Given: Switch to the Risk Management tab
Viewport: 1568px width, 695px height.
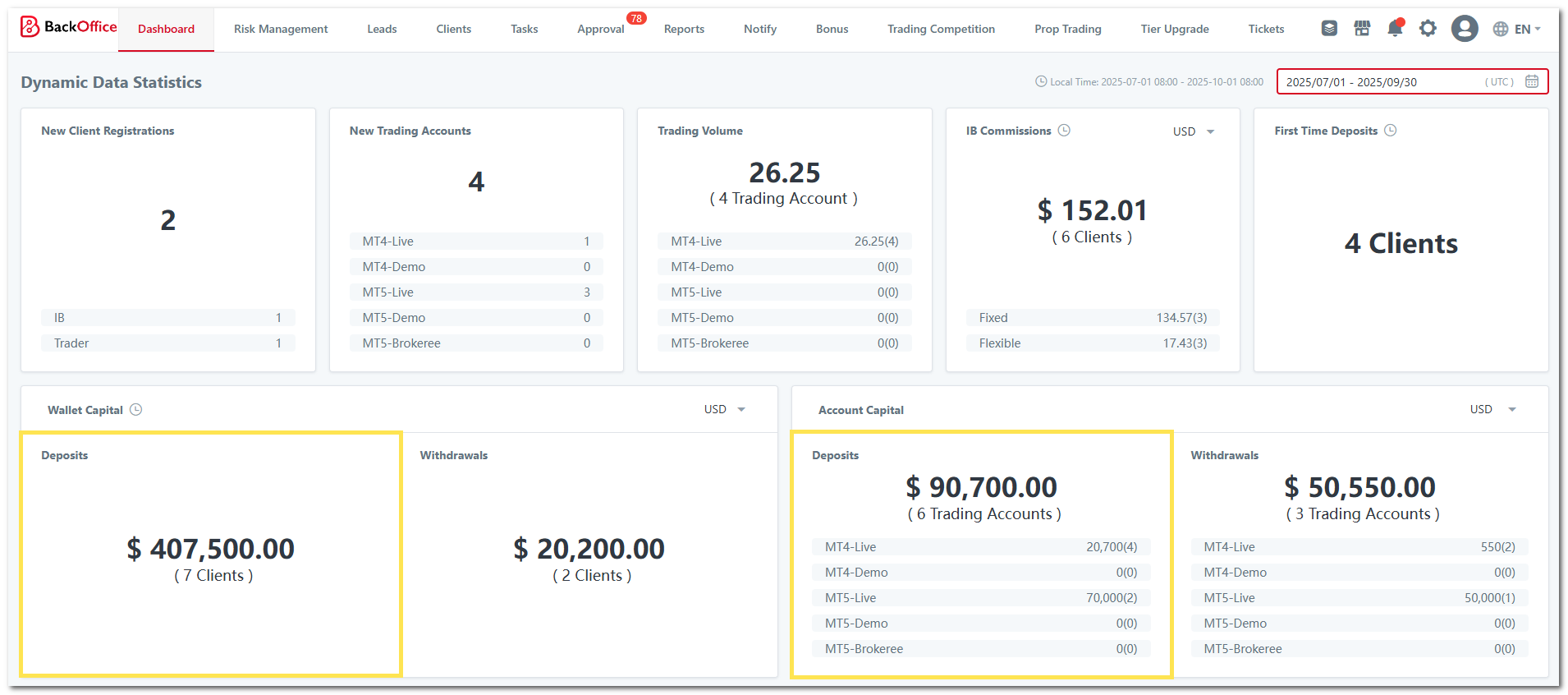Looking at the screenshot, I should coord(281,29).
